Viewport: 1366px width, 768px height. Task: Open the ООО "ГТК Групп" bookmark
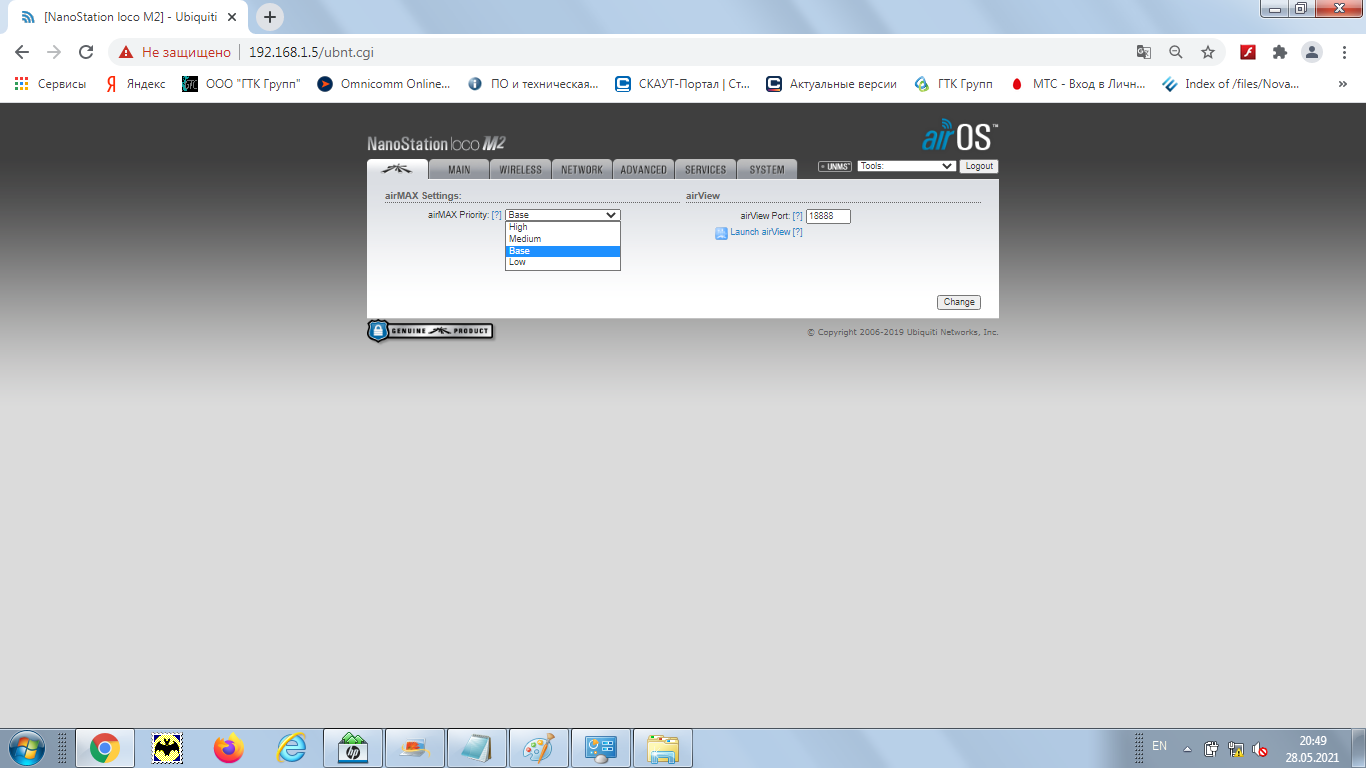click(x=241, y=84)
